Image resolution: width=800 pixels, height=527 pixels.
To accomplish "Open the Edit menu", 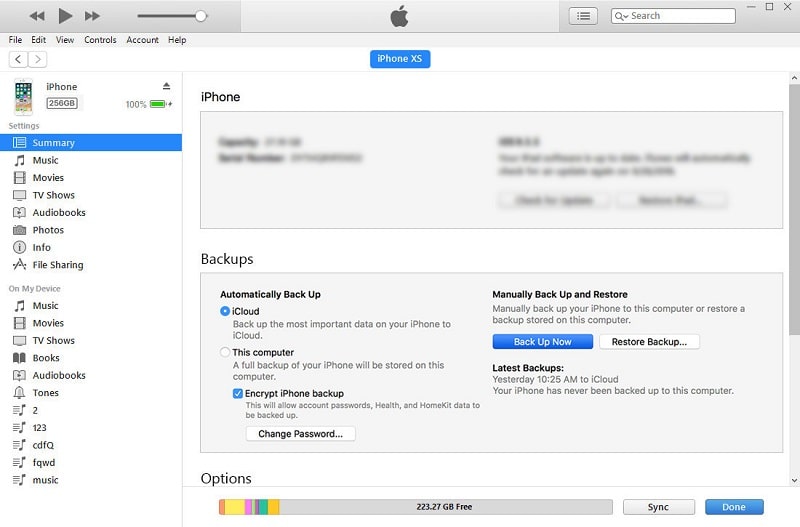I will (x=38, y=40).
